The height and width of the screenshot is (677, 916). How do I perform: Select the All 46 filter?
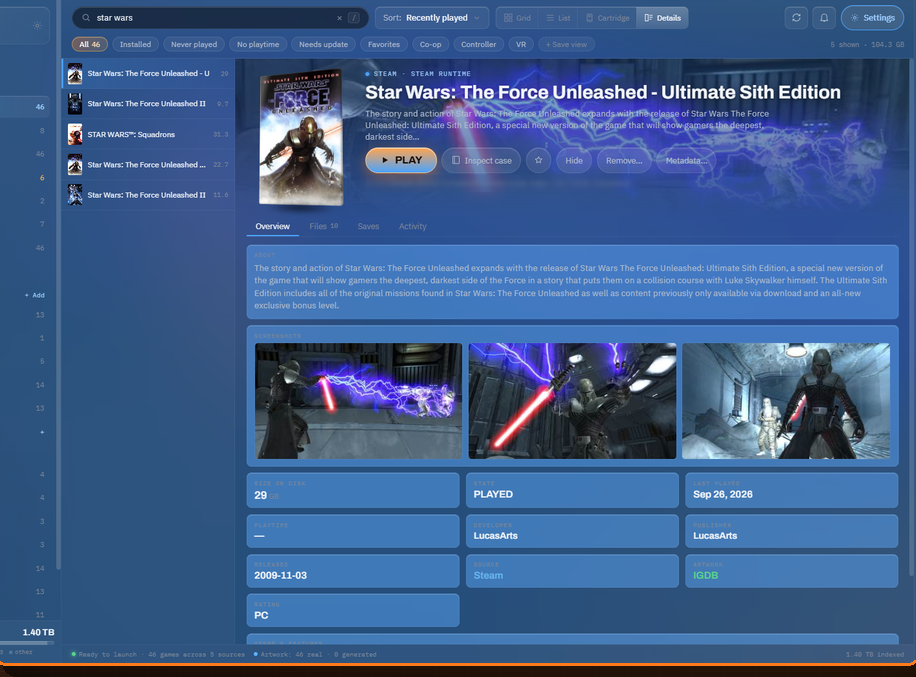89,44
